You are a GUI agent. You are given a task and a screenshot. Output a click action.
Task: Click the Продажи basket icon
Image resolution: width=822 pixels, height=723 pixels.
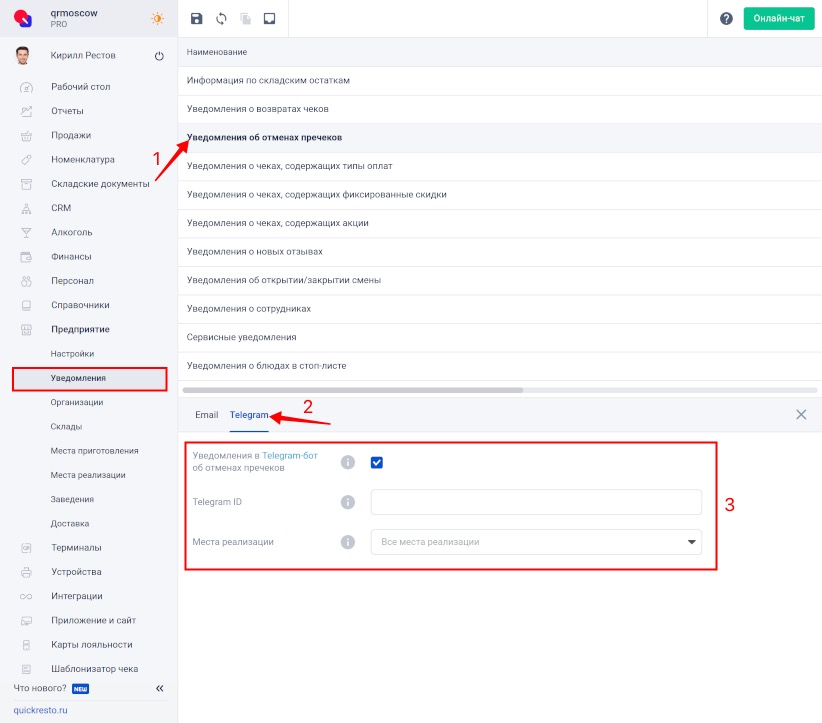click(x=26, y=136)
